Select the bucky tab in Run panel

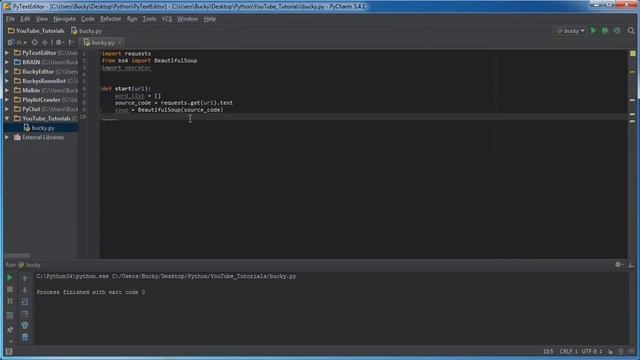[29, 265]
